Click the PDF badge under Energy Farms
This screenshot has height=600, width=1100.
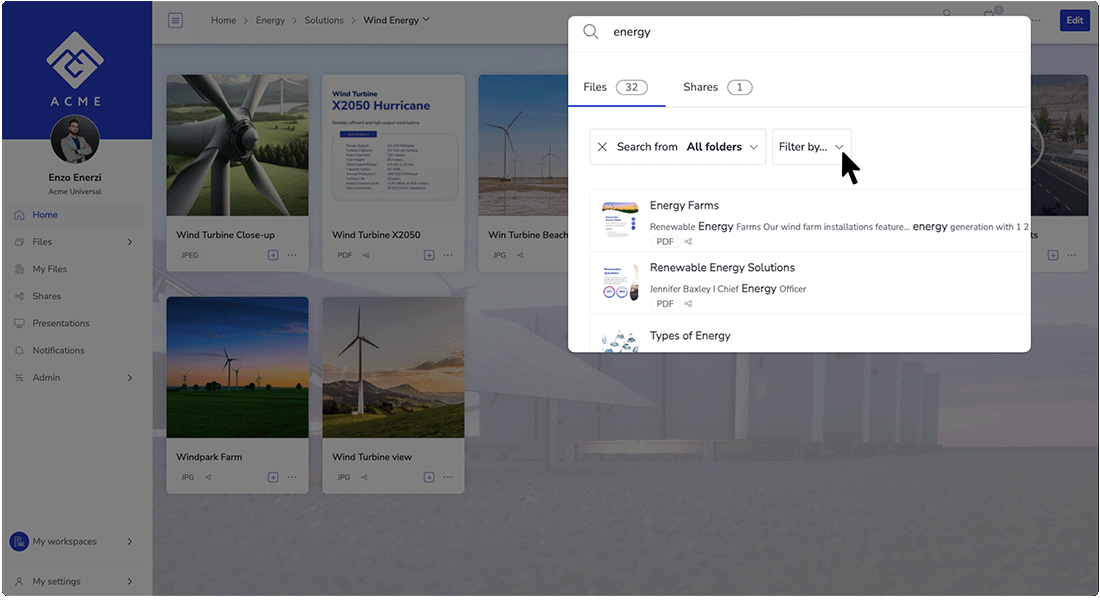click(664, 241)
